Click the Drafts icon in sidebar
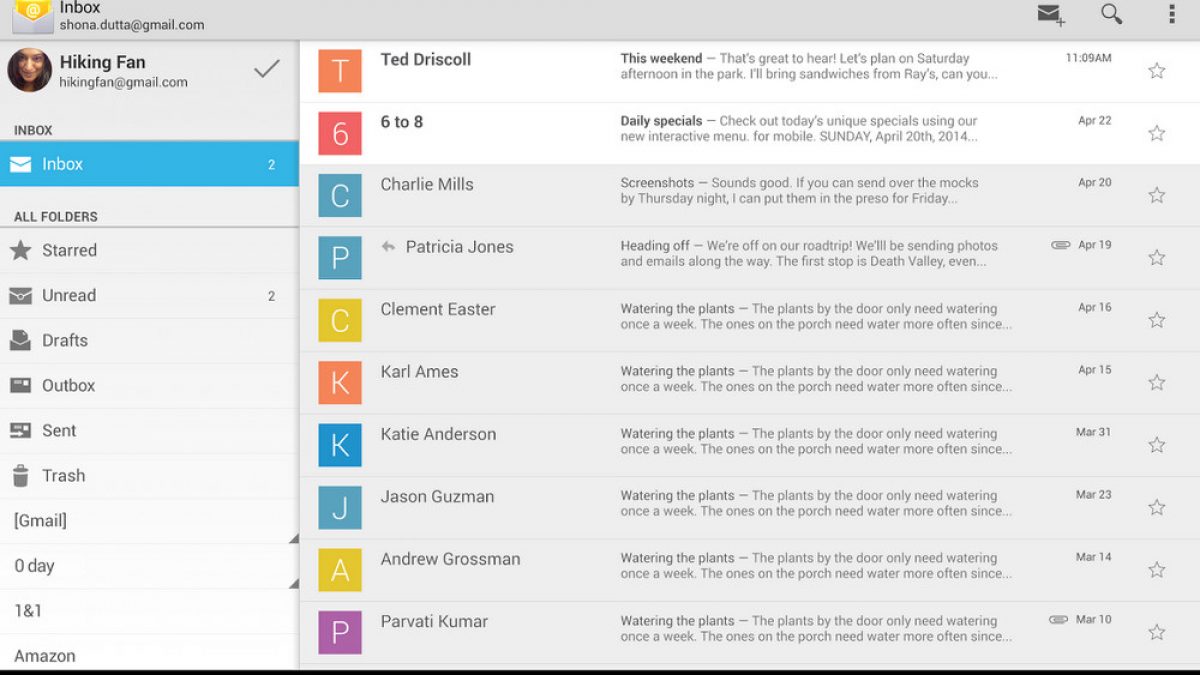Viewport: 1200px width, 675px height. (x=20, y=340)
